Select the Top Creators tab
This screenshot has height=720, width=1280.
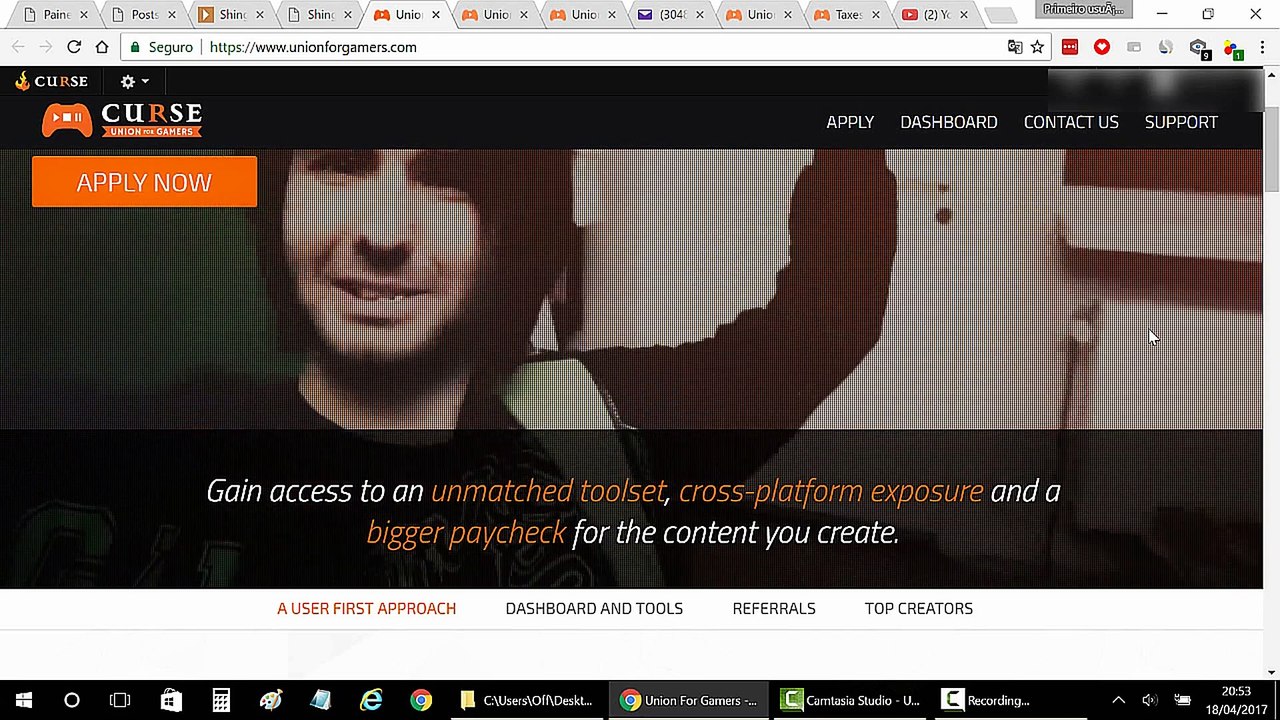[919, 608]
